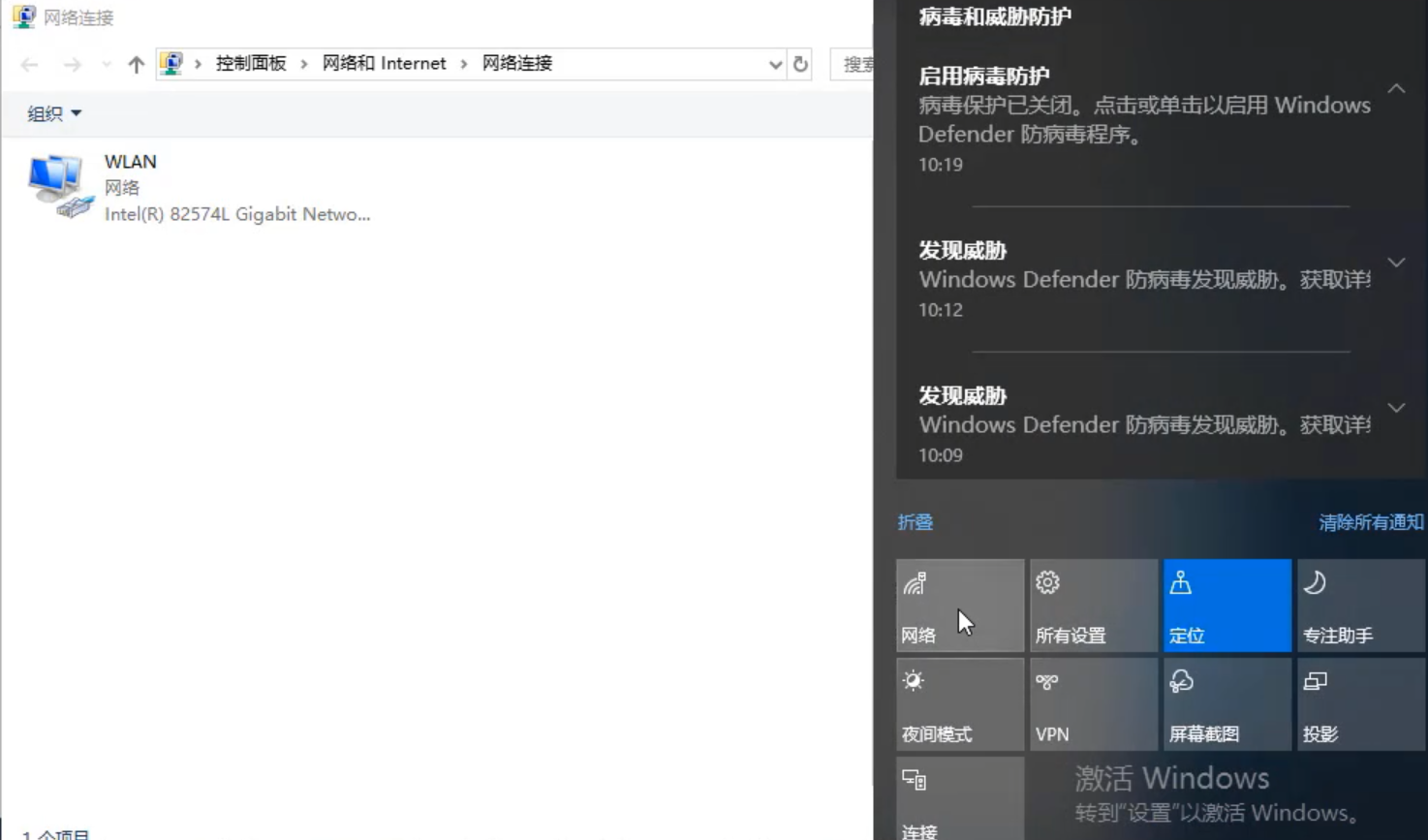Toggle the Location tile off

click(1226, 606)
